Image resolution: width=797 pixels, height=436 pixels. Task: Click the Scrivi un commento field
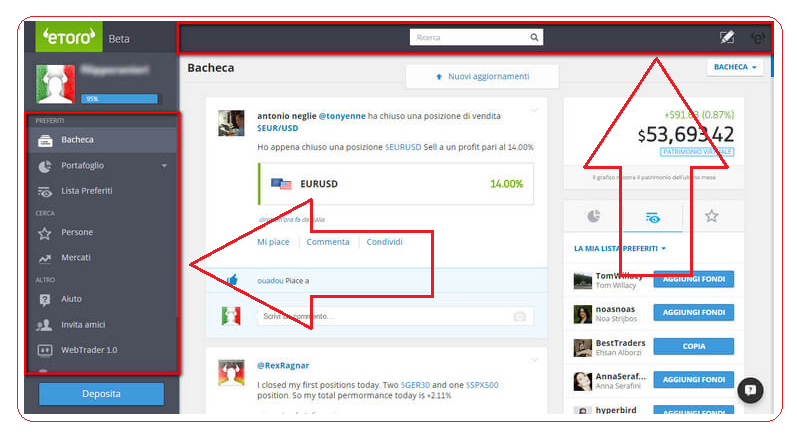point(395,316)
